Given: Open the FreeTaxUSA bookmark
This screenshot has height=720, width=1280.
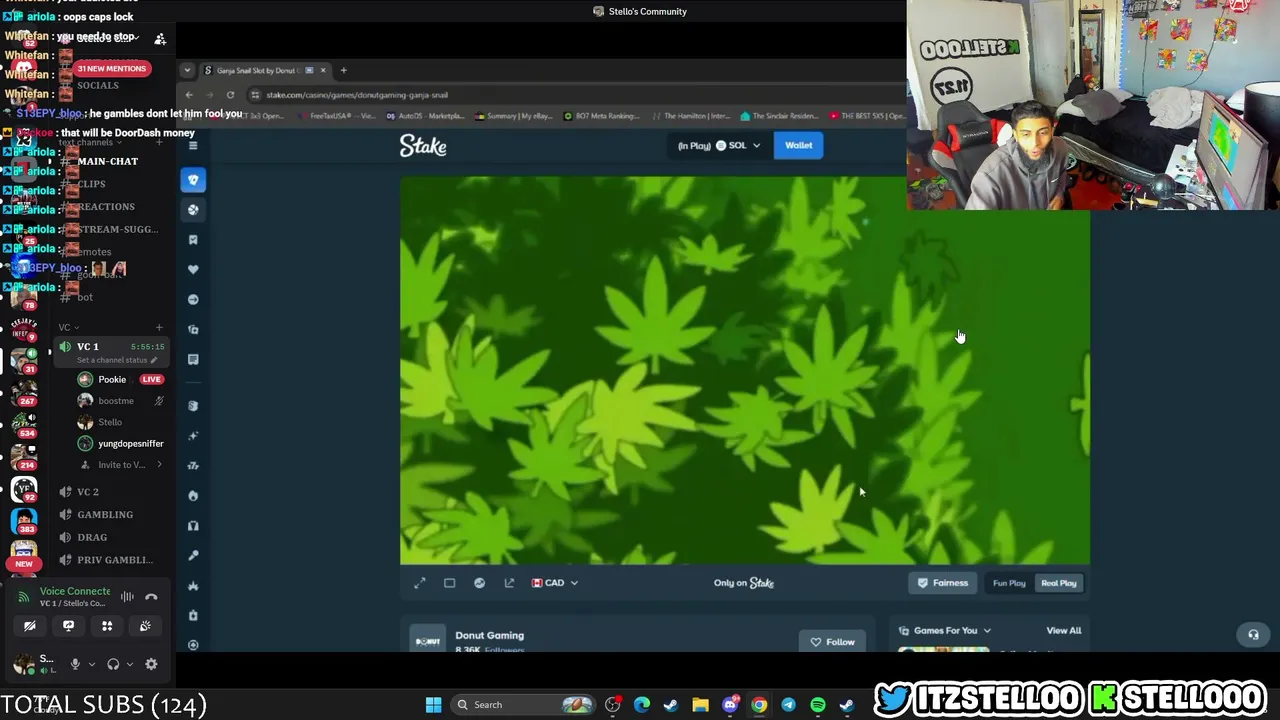Looking at the screenshot, I should 337,116.
